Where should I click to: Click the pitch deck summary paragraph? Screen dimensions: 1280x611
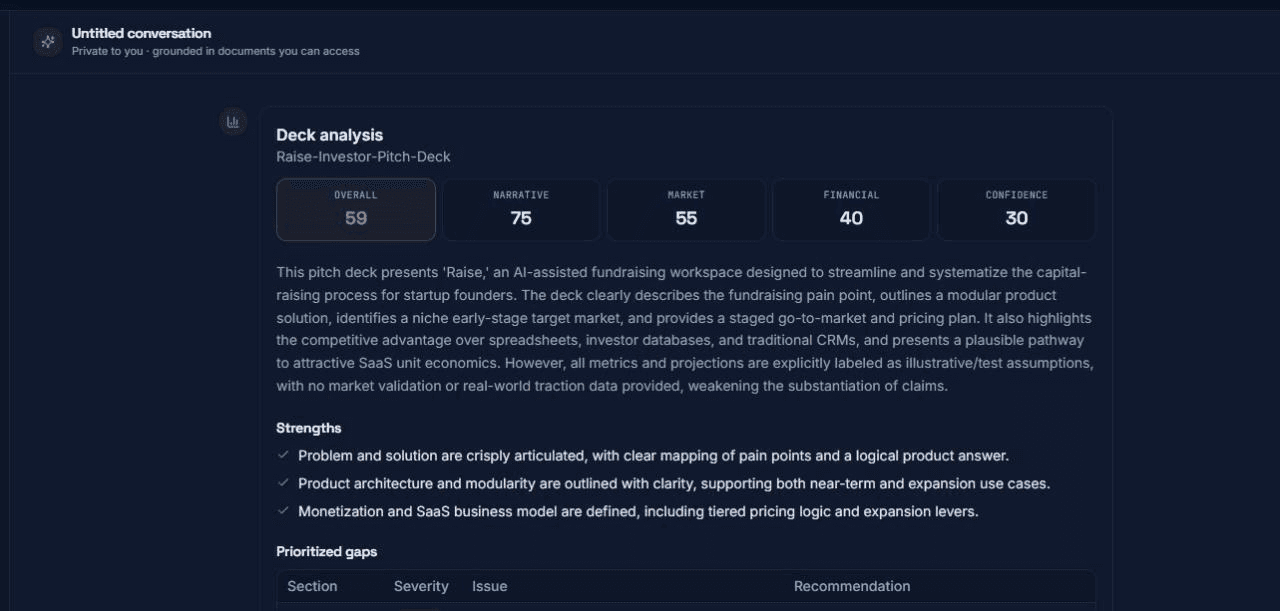pyautogui.click(x=685, y=329)
